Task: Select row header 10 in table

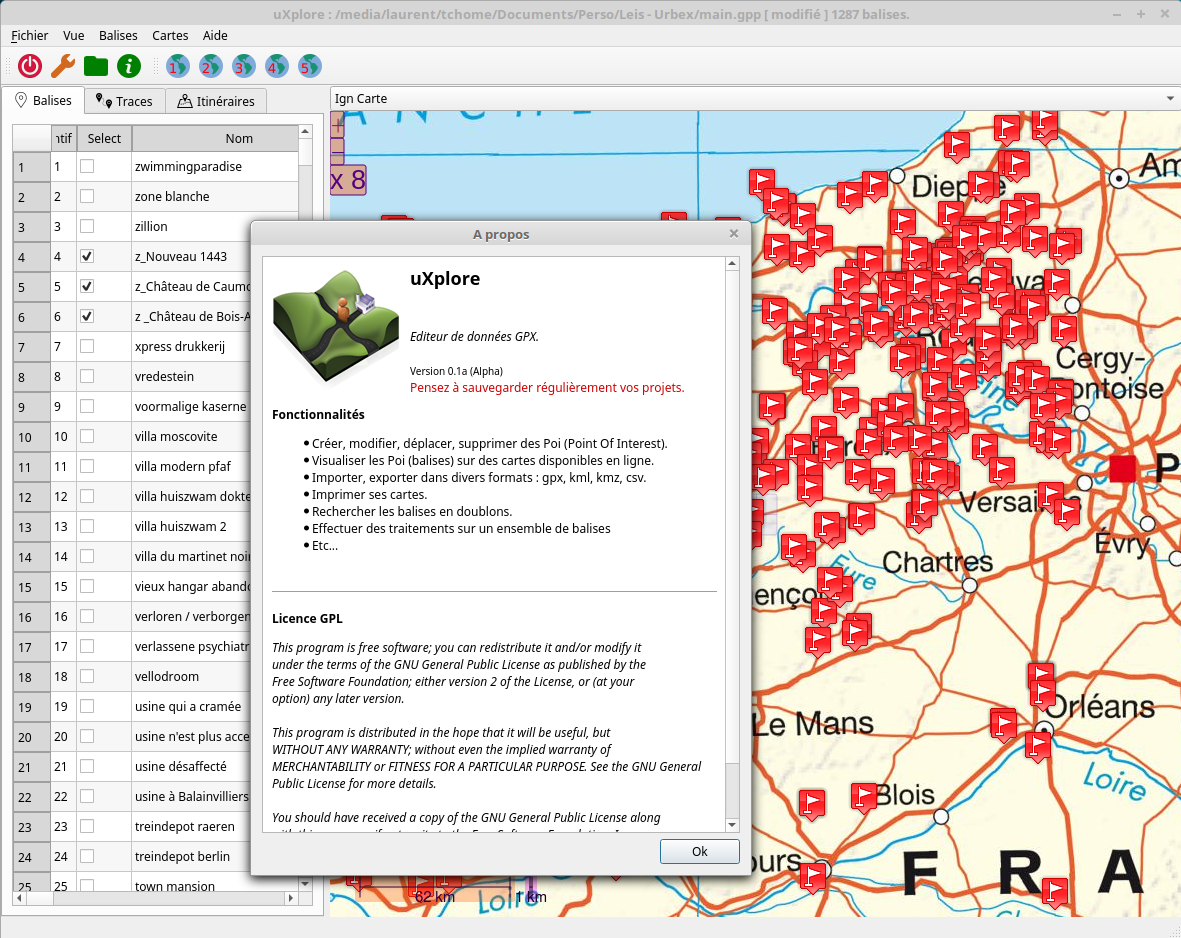Action: [32, 437]
